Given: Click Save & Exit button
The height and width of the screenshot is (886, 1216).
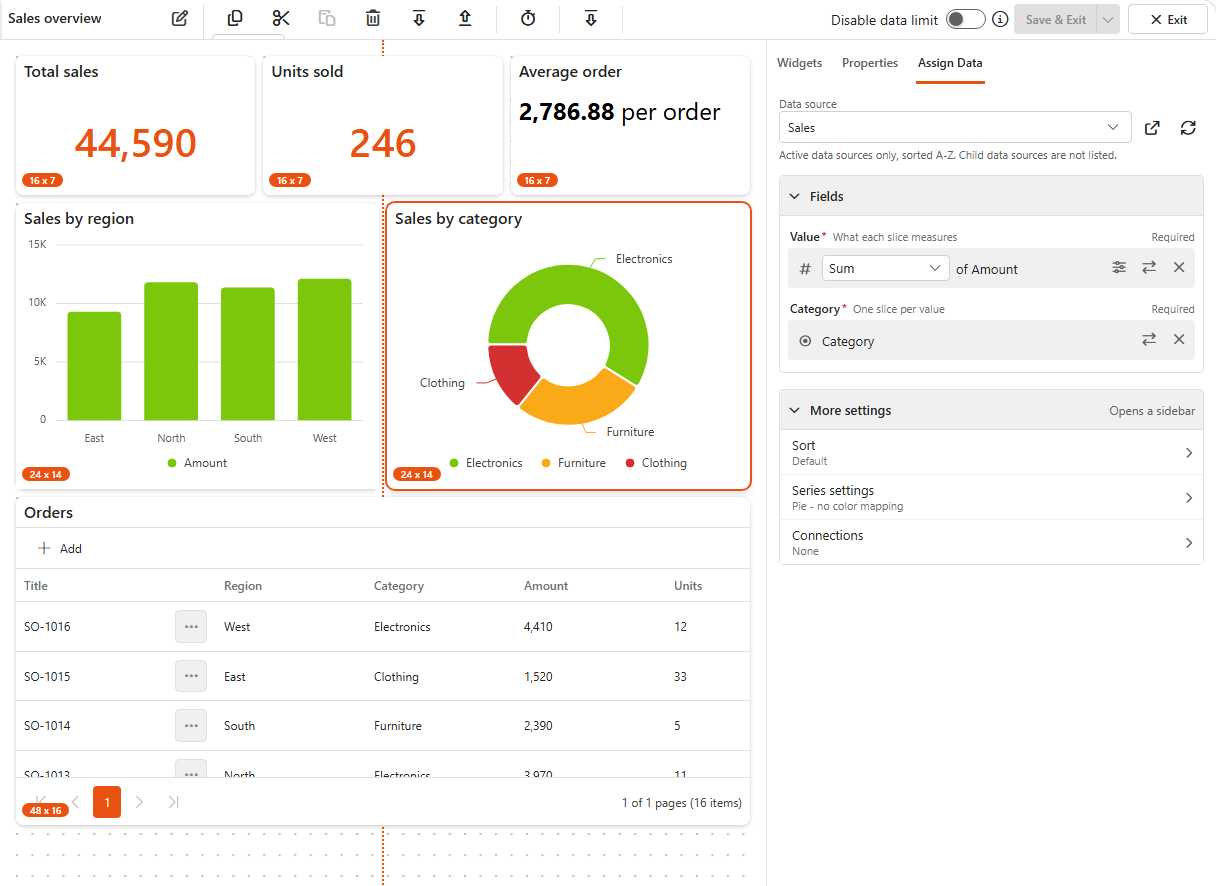Looking at the screenshot, I should [x=1056, y=19].
